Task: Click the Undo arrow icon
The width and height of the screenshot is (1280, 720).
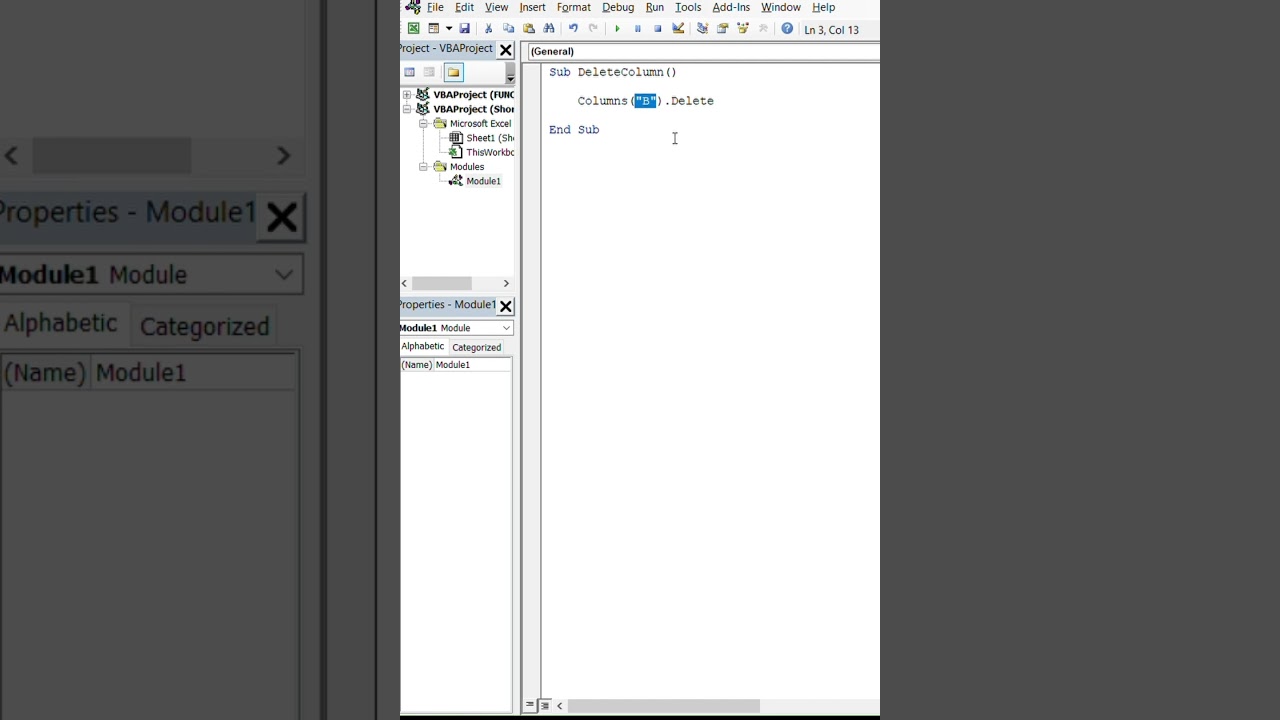Action: click(573, 29)
